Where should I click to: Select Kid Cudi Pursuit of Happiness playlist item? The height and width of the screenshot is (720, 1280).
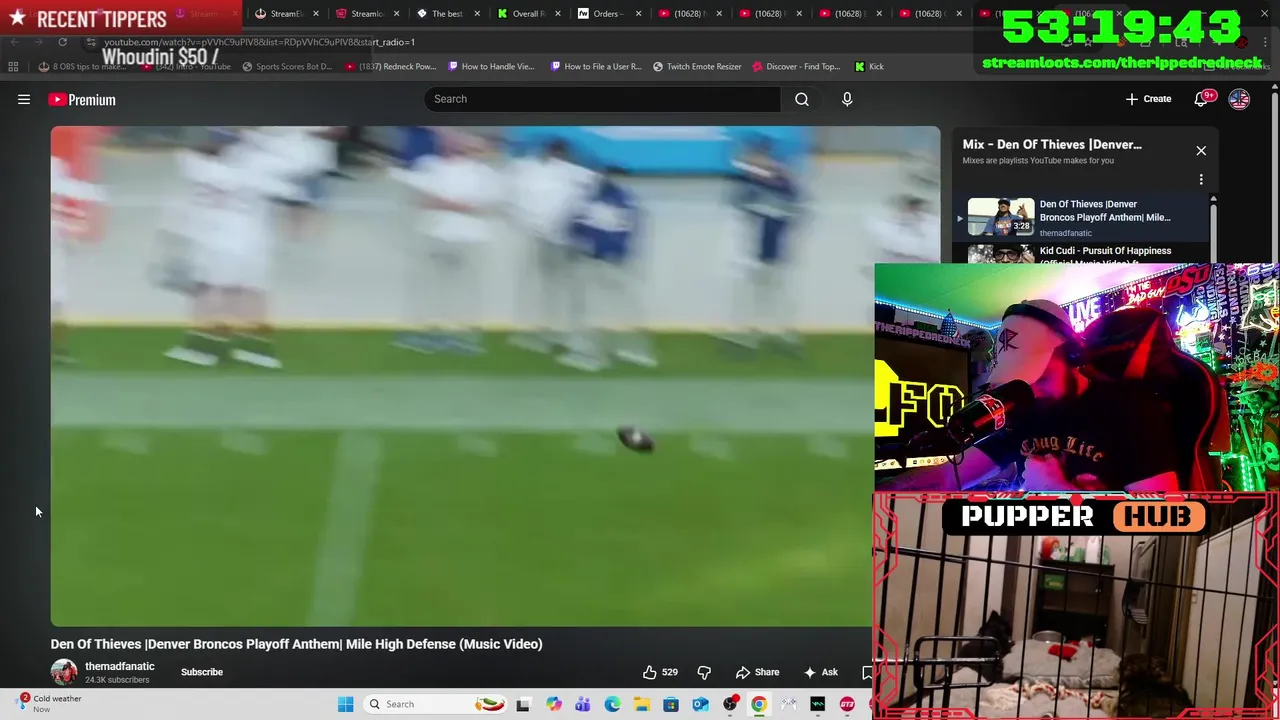pyautogui.click(x=1083, y=254)
